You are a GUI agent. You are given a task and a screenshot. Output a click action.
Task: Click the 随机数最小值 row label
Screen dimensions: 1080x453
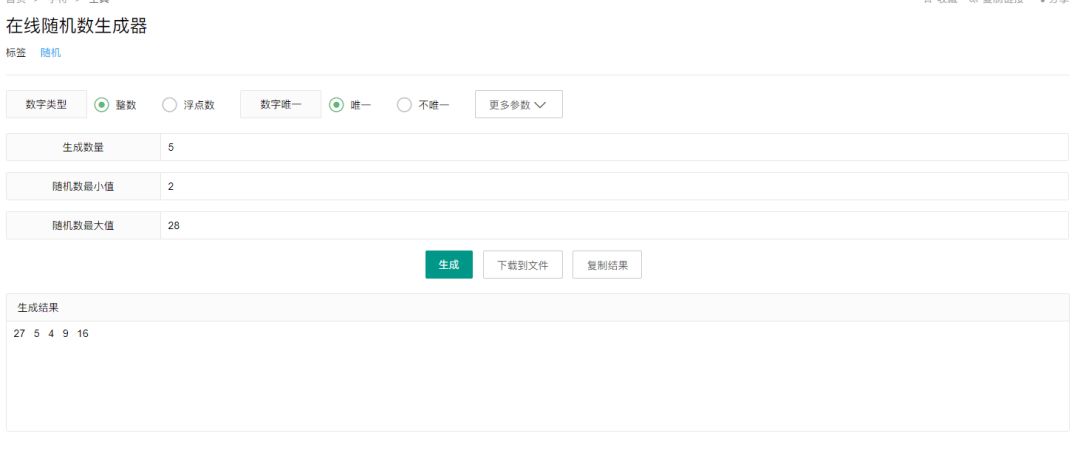click(x=83, y=186)
